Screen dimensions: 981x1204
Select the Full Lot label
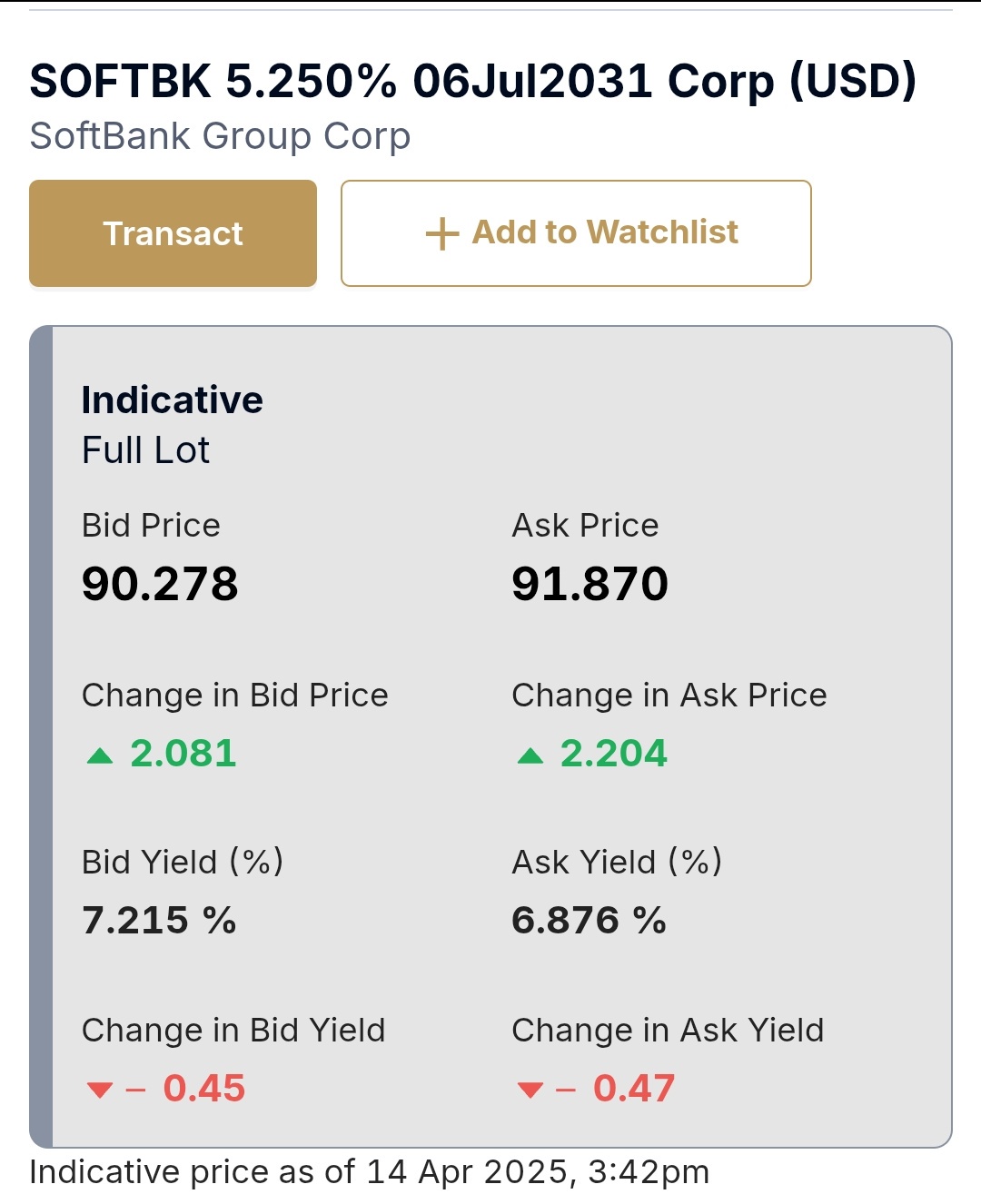point(145,450)
